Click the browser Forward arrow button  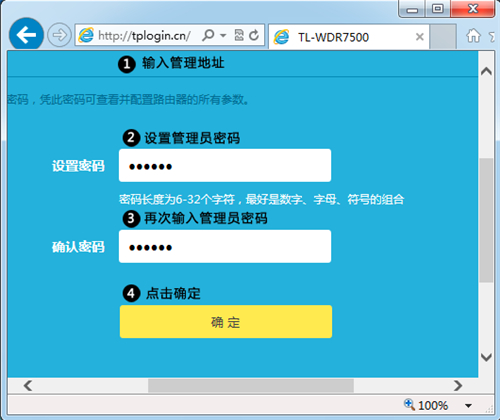coord(59,35)
